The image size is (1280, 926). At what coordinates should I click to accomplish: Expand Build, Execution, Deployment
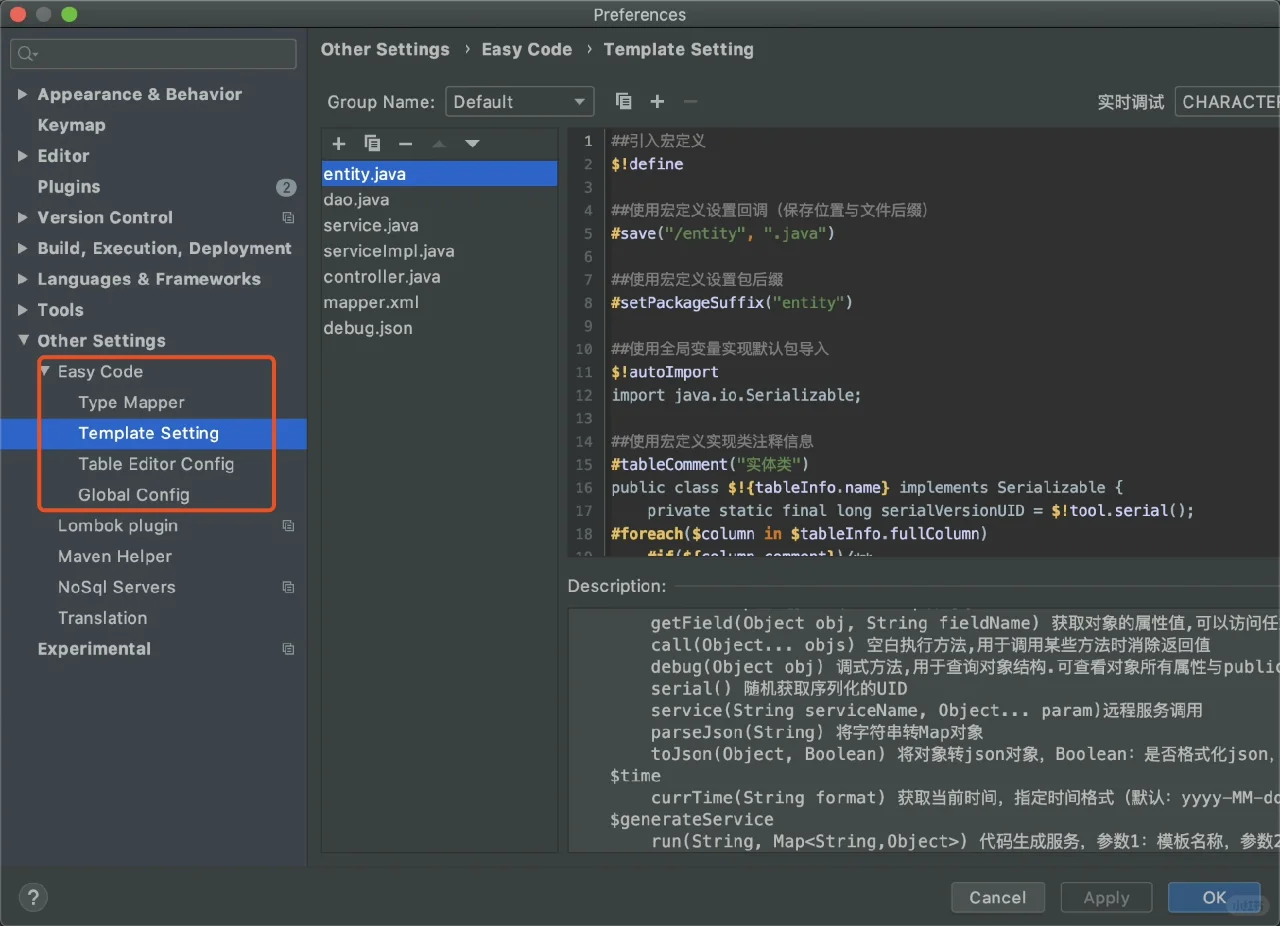(22, 249)
